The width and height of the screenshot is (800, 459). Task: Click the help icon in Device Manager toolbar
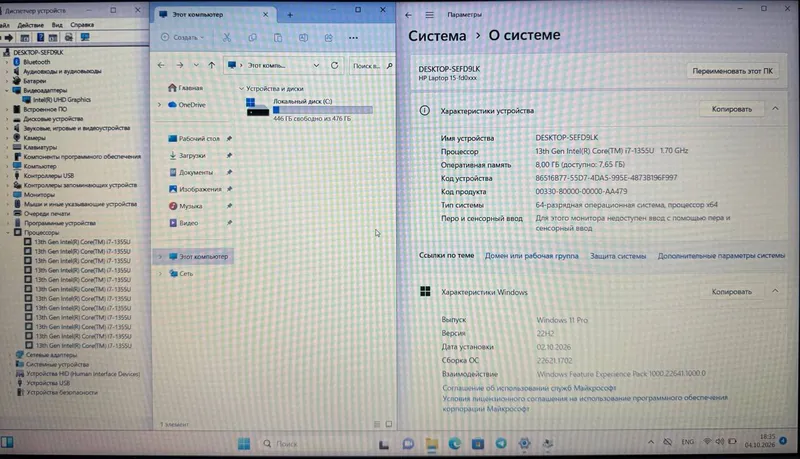point(40,37)
